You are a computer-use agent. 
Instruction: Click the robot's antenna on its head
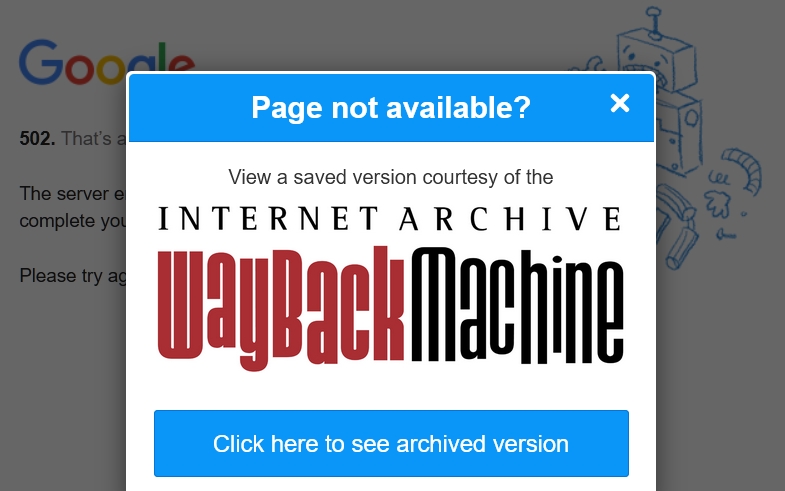pos(654,23)
